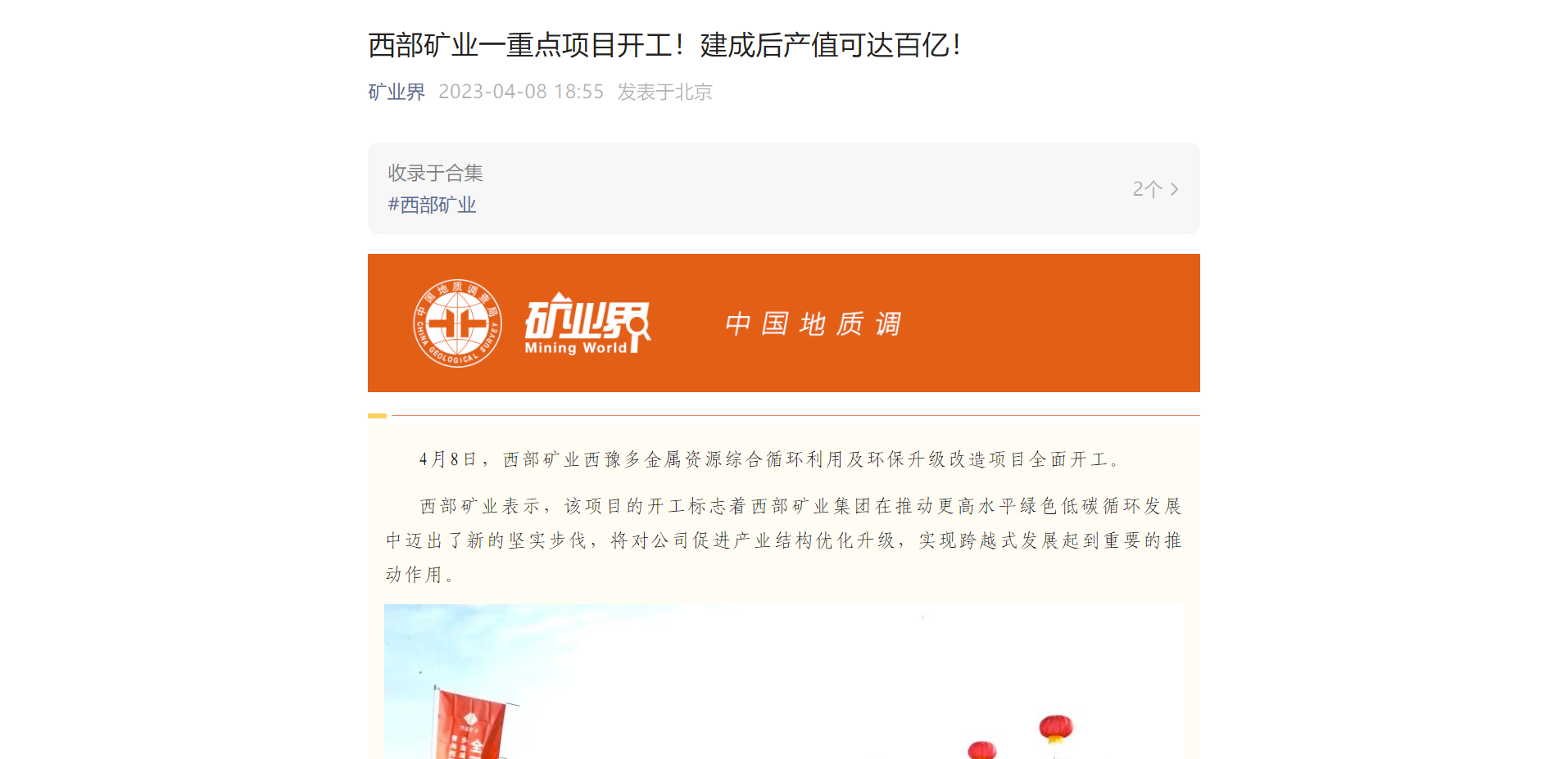1568x759 pixels.
Task: Click the 中国地质调 banner text
Action: pyautogui.click(x=813, y=323)
